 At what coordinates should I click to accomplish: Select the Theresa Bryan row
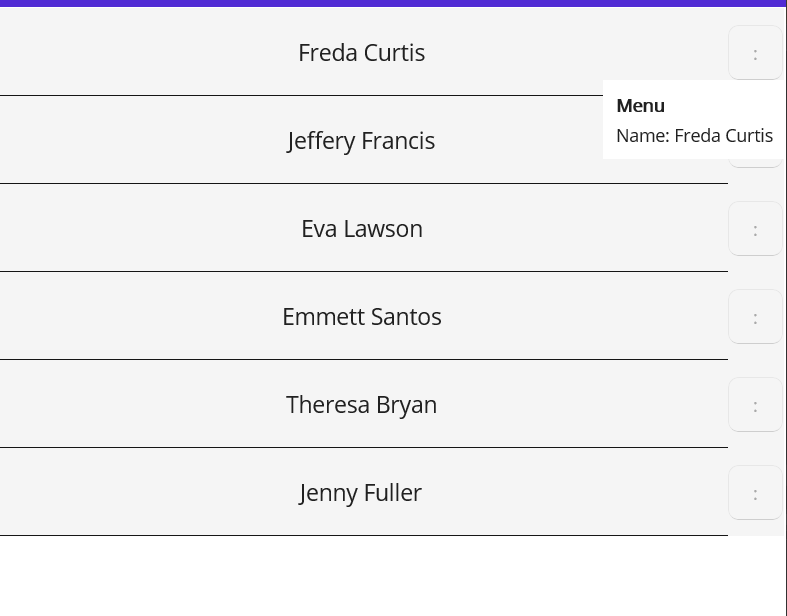[361, 405]
